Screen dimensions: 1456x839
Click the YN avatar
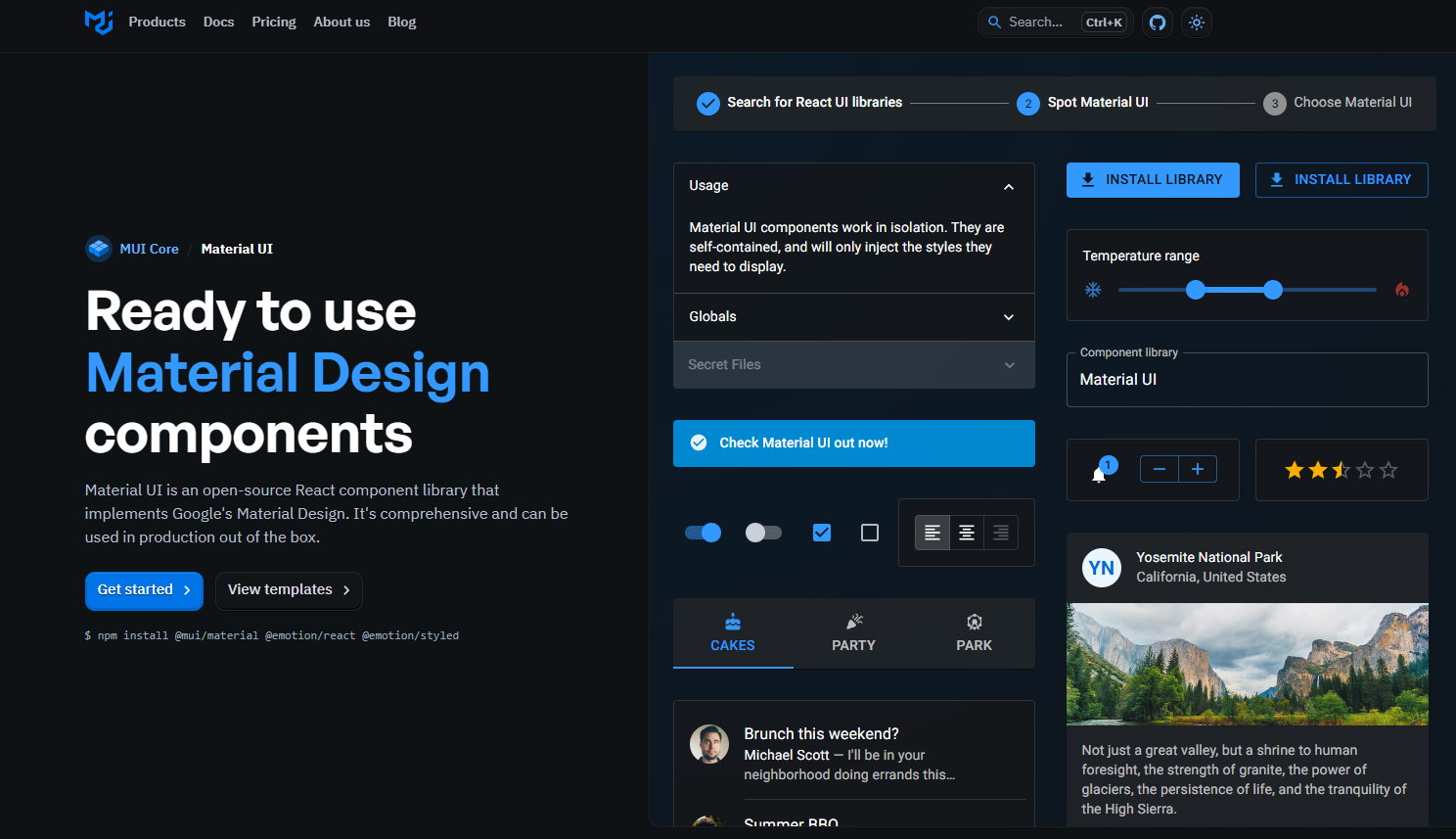[x=1102, y=568]
